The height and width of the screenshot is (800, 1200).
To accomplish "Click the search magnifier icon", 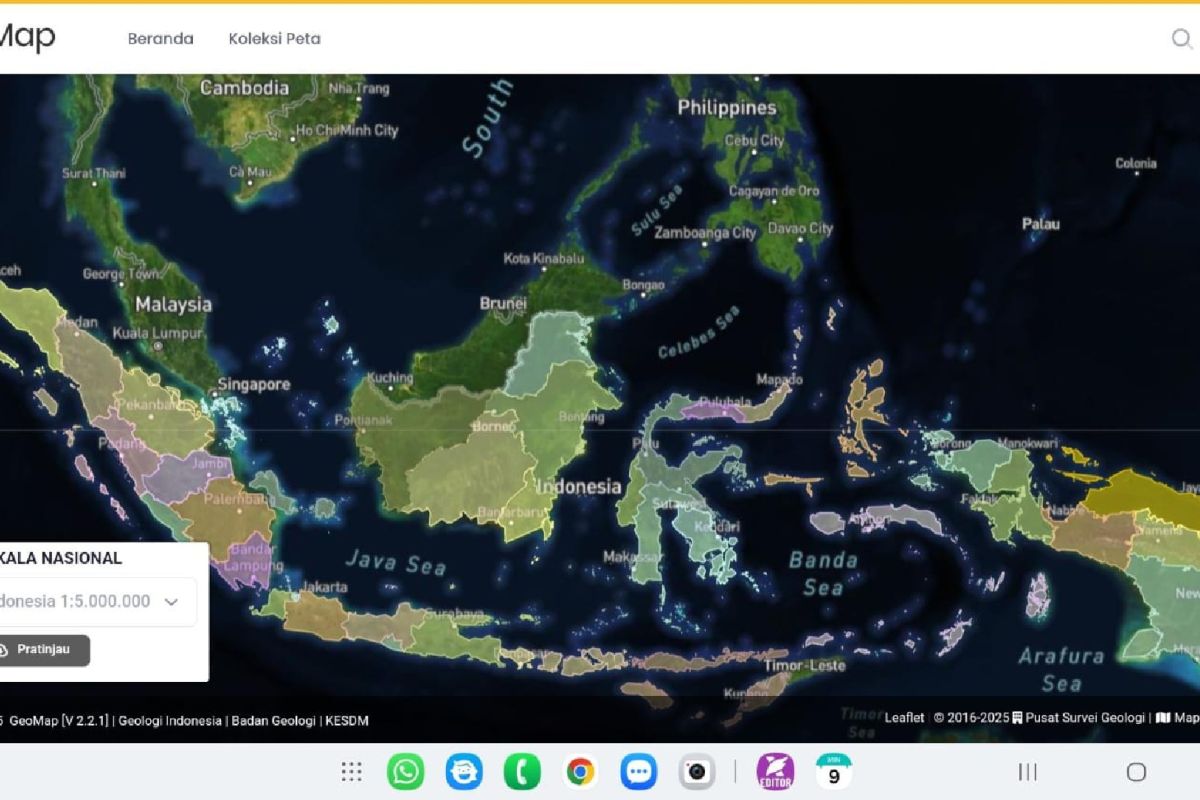I will click(1182, 39).
